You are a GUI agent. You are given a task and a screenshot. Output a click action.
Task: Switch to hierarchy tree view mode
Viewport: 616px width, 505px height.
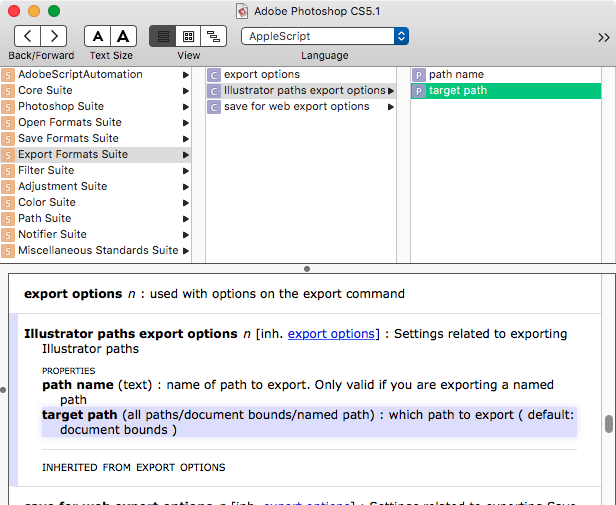coord(213,36)
